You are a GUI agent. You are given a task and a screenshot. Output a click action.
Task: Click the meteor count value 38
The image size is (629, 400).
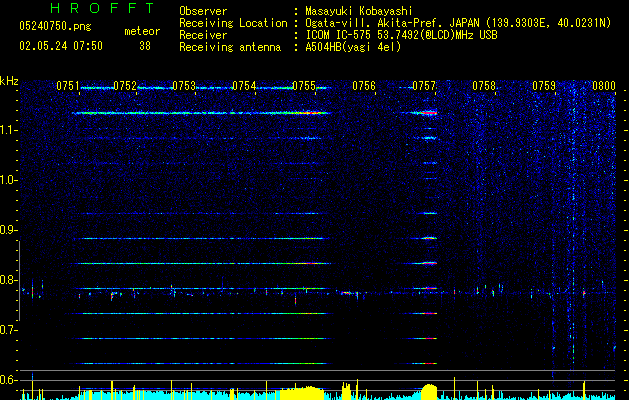145,46
